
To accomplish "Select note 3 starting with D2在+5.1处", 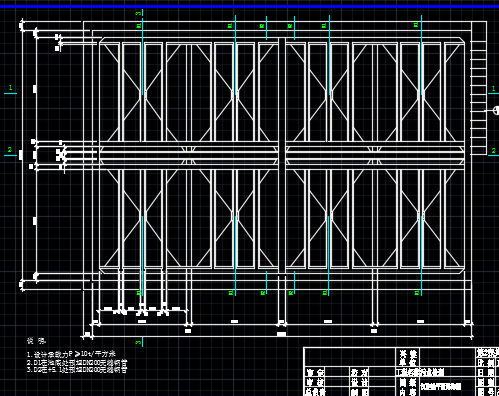I will point(77,369).
